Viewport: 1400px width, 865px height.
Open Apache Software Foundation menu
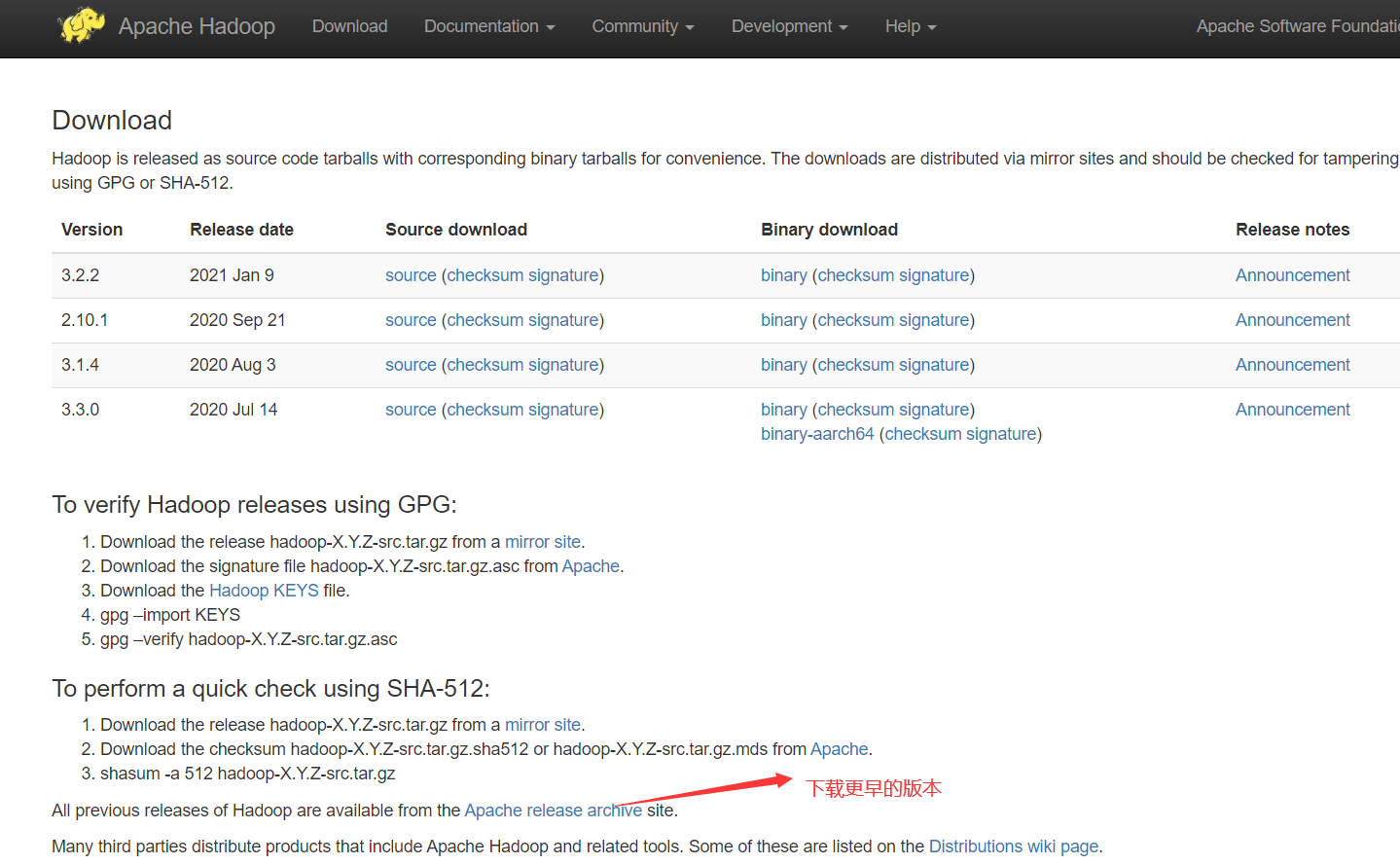[1298, 26]
